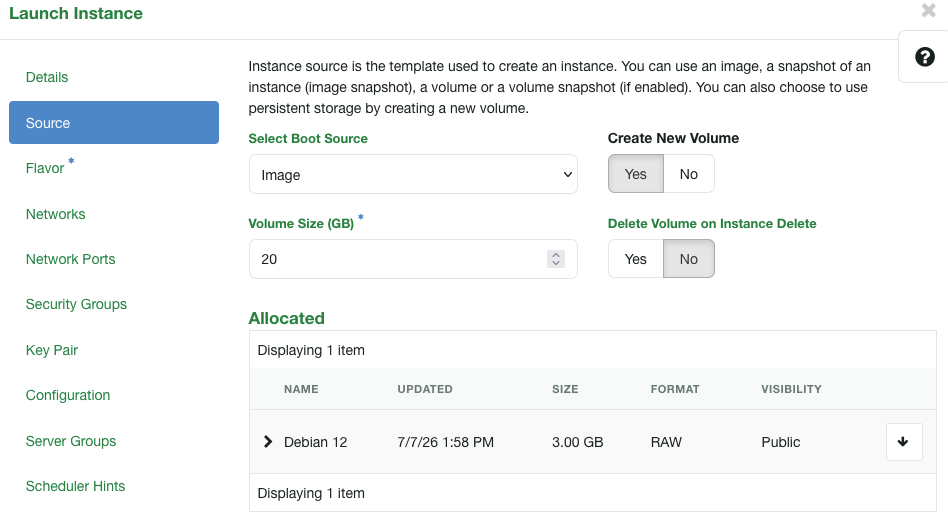This screenshot has height=523, width=948.
Task: Open the Key Pair step
Action: [51, 350]
